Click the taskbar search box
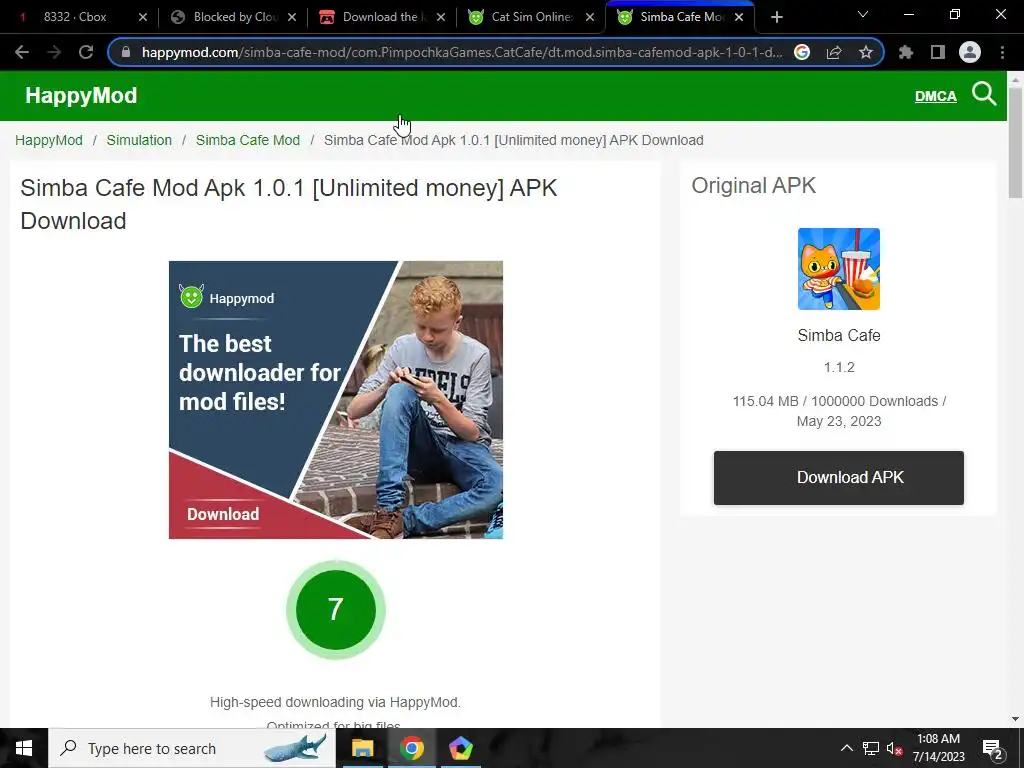Image resolution: width=1024 pixels, height=768 pixels. (191, 748)
